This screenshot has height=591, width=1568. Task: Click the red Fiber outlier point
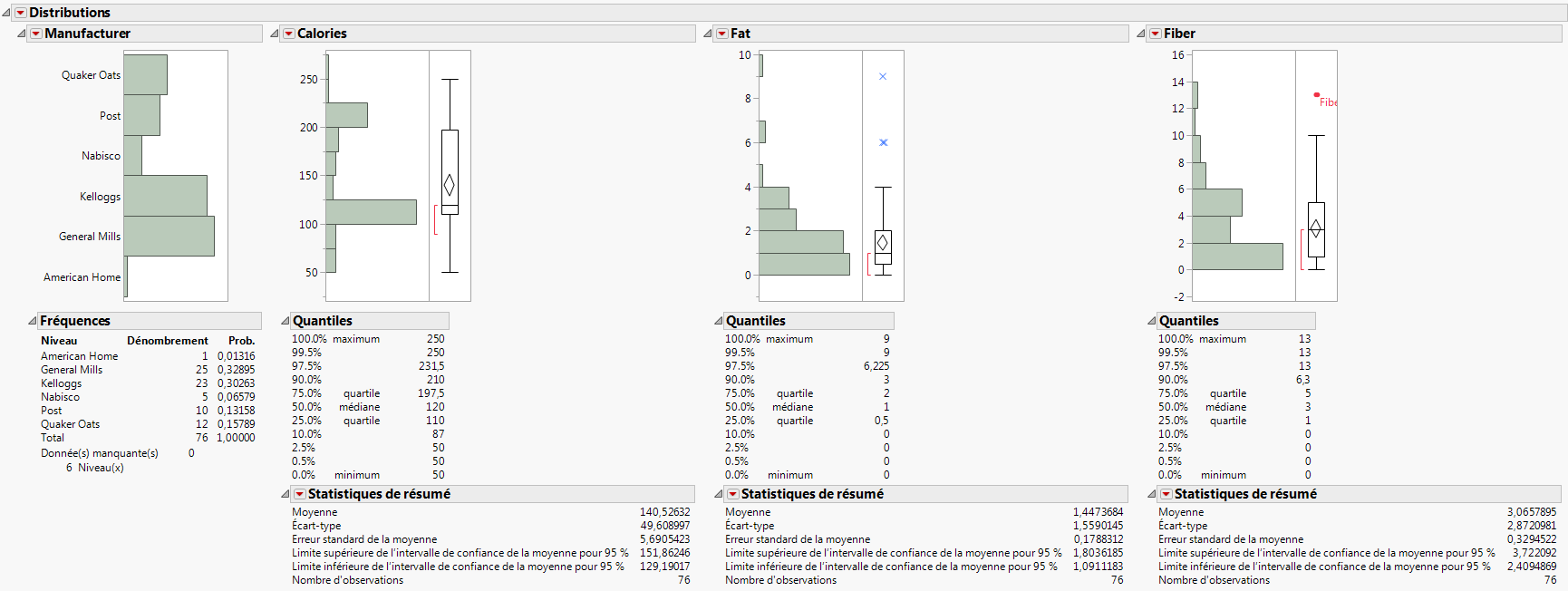point(1317,94)
